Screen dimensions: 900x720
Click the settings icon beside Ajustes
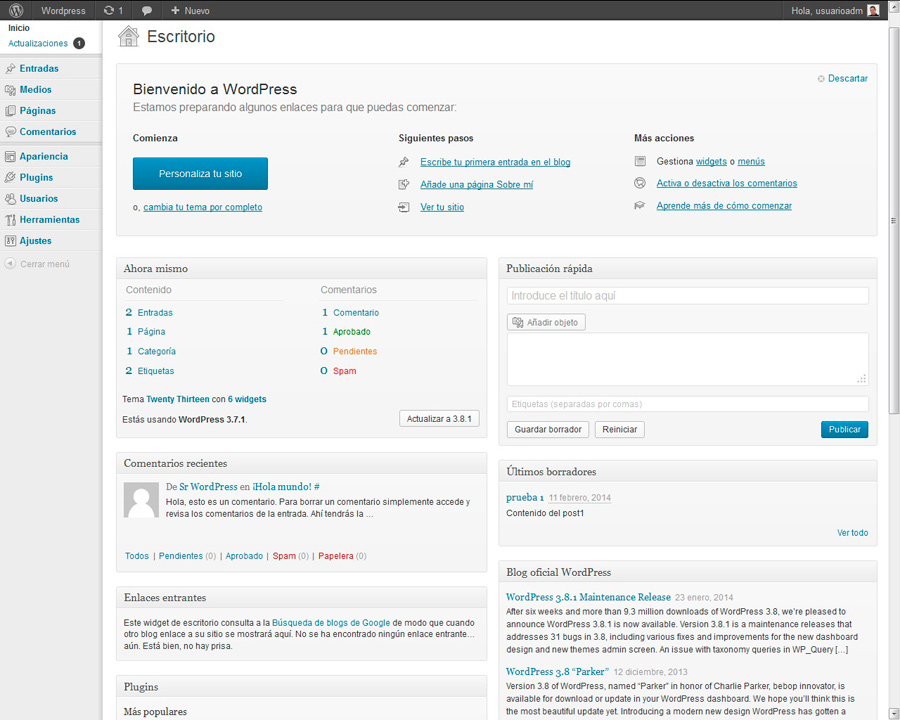(x=10, y=241)
